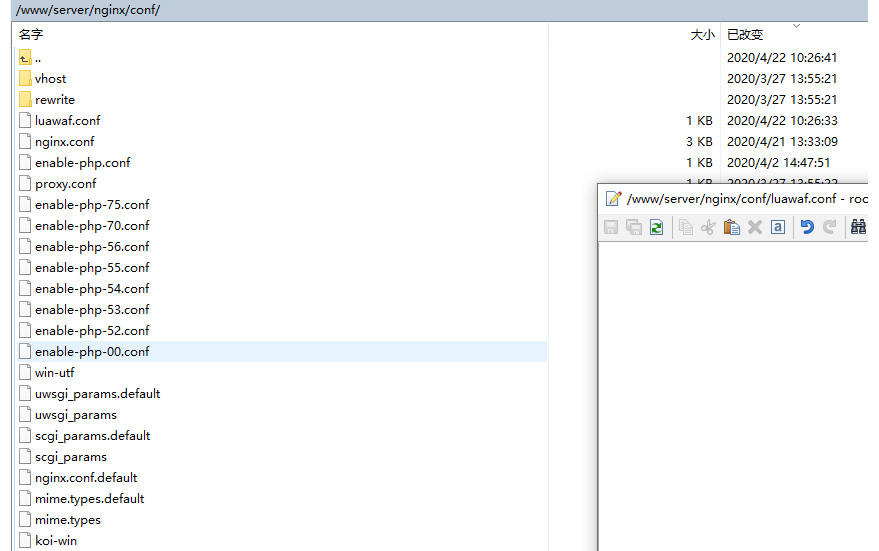The width and height of the screenshot is (879, 551).
Task: Select the scgi_params.default file
Action: tap(92, 436)
